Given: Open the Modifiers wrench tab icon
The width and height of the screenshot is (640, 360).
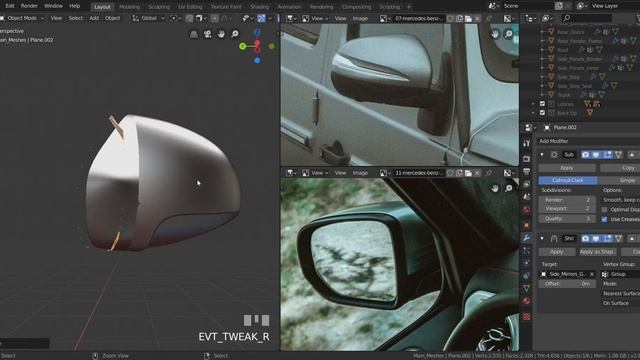Looking at the screenshot, I should (x=527, y=238).
